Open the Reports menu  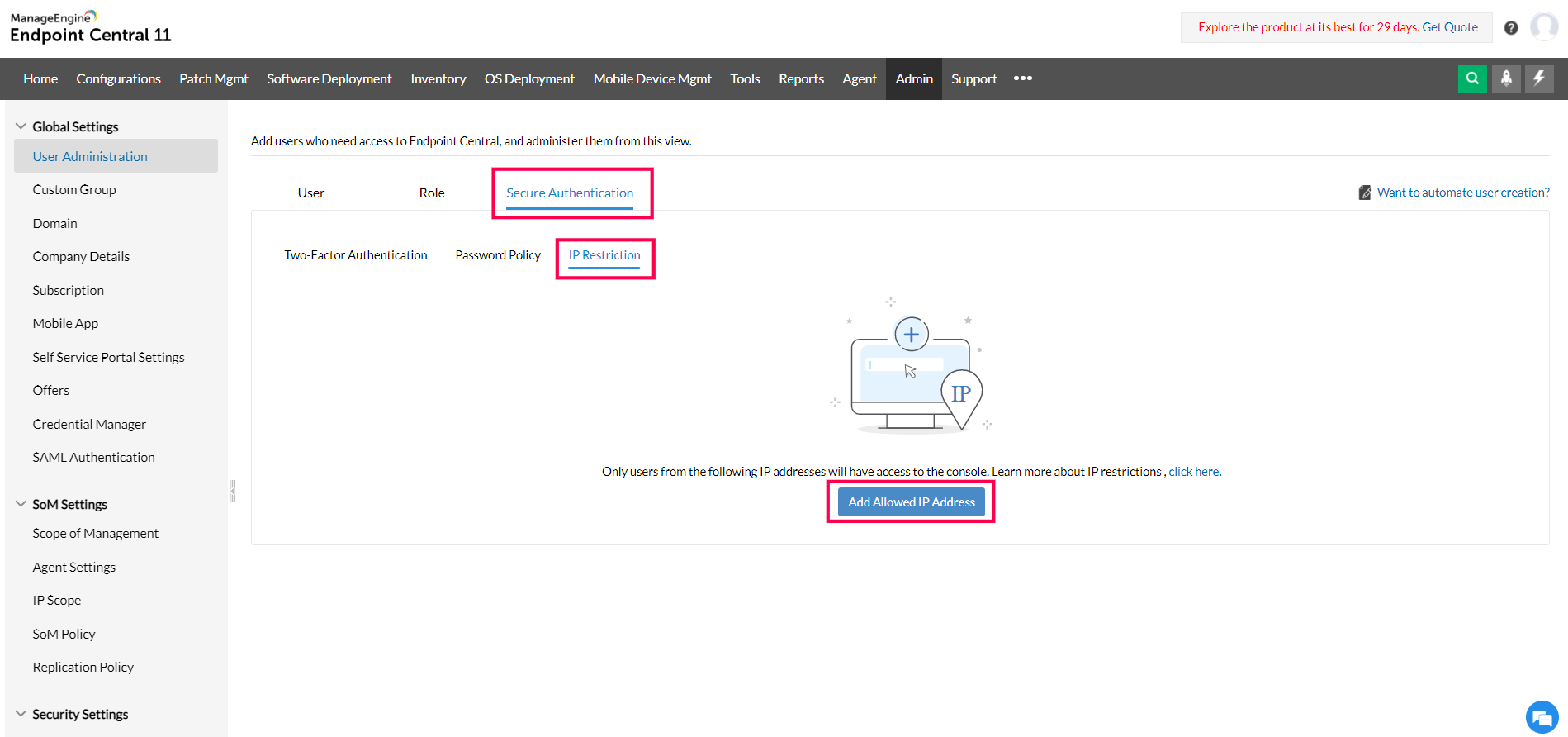click(801, 78)
